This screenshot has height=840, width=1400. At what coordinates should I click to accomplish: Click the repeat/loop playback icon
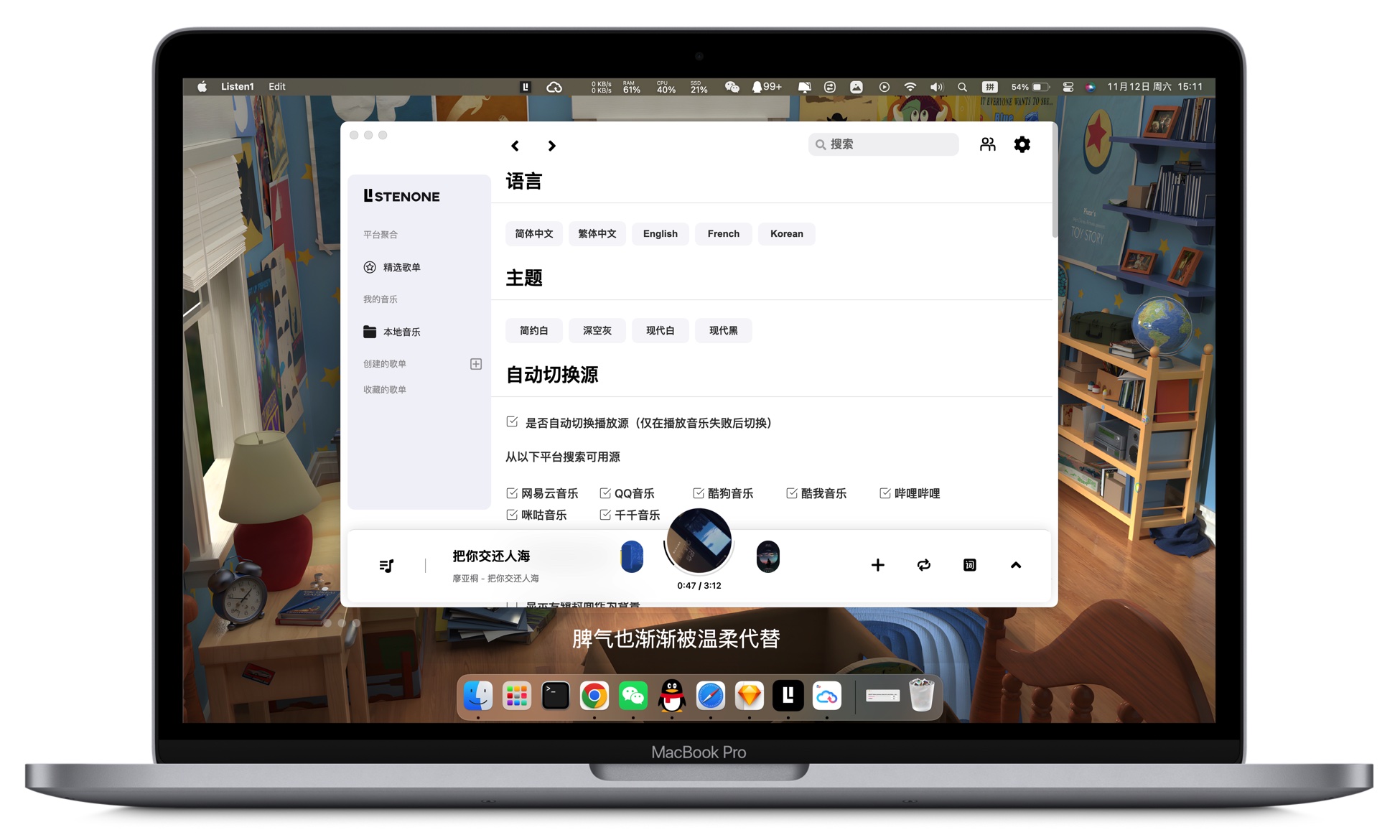point(923,565)
